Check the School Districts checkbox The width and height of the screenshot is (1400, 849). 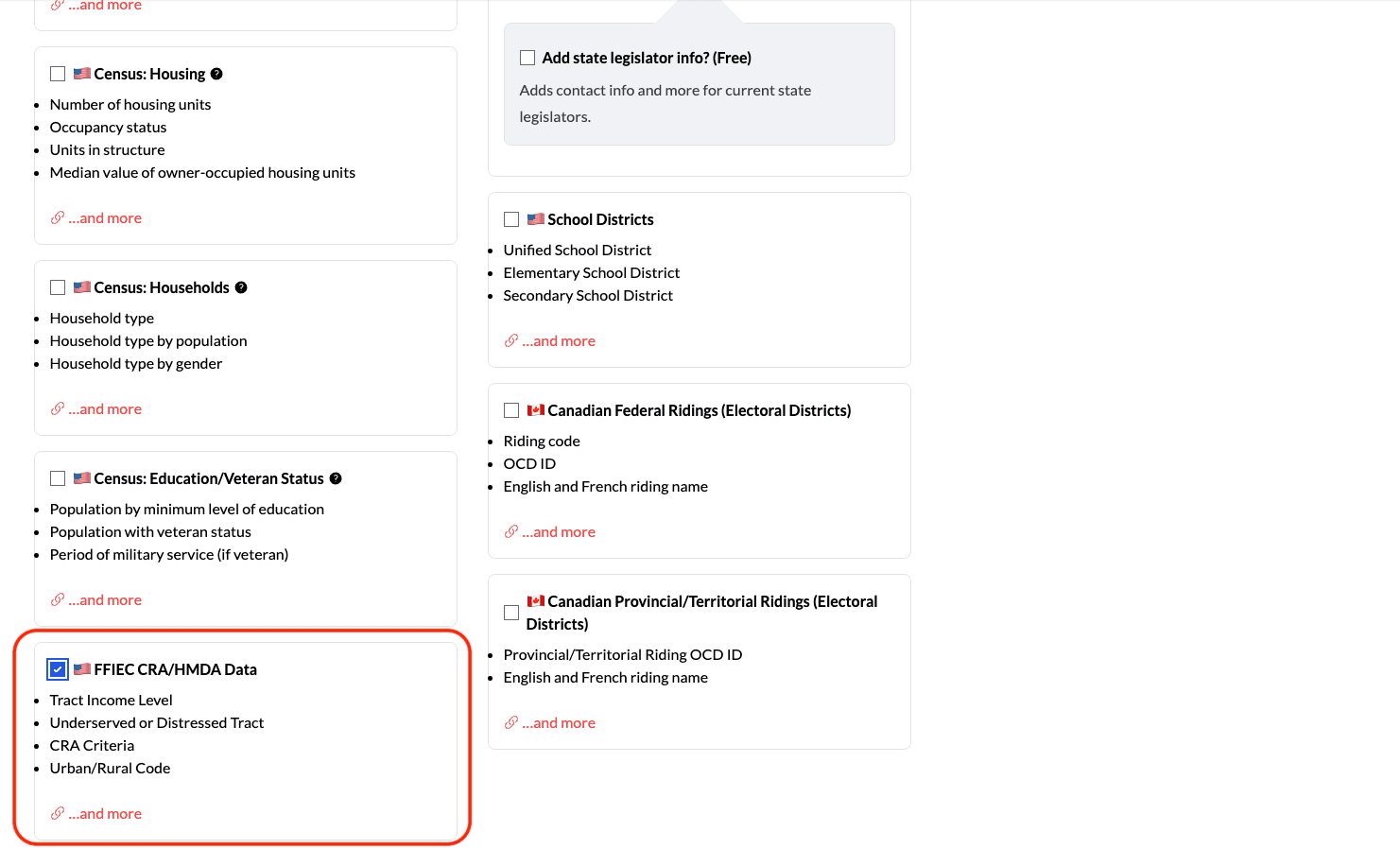pyautogui.click(x=511, y=218)
